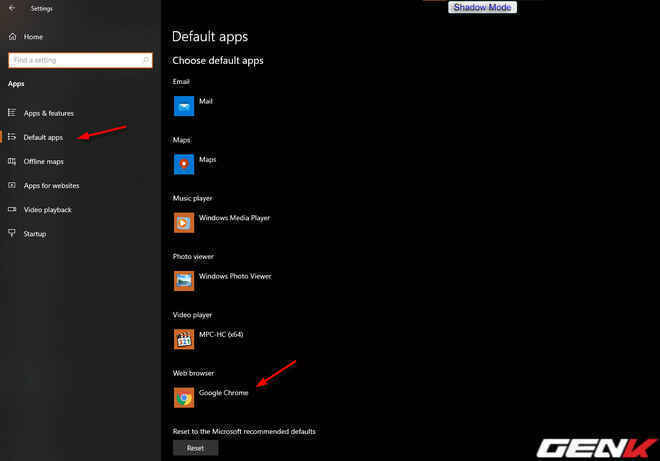Image resolution: width=660 pixels, height=461 pixels.
Task: Click the Default apps sidebar icon
Action: [x=12, y=137]
